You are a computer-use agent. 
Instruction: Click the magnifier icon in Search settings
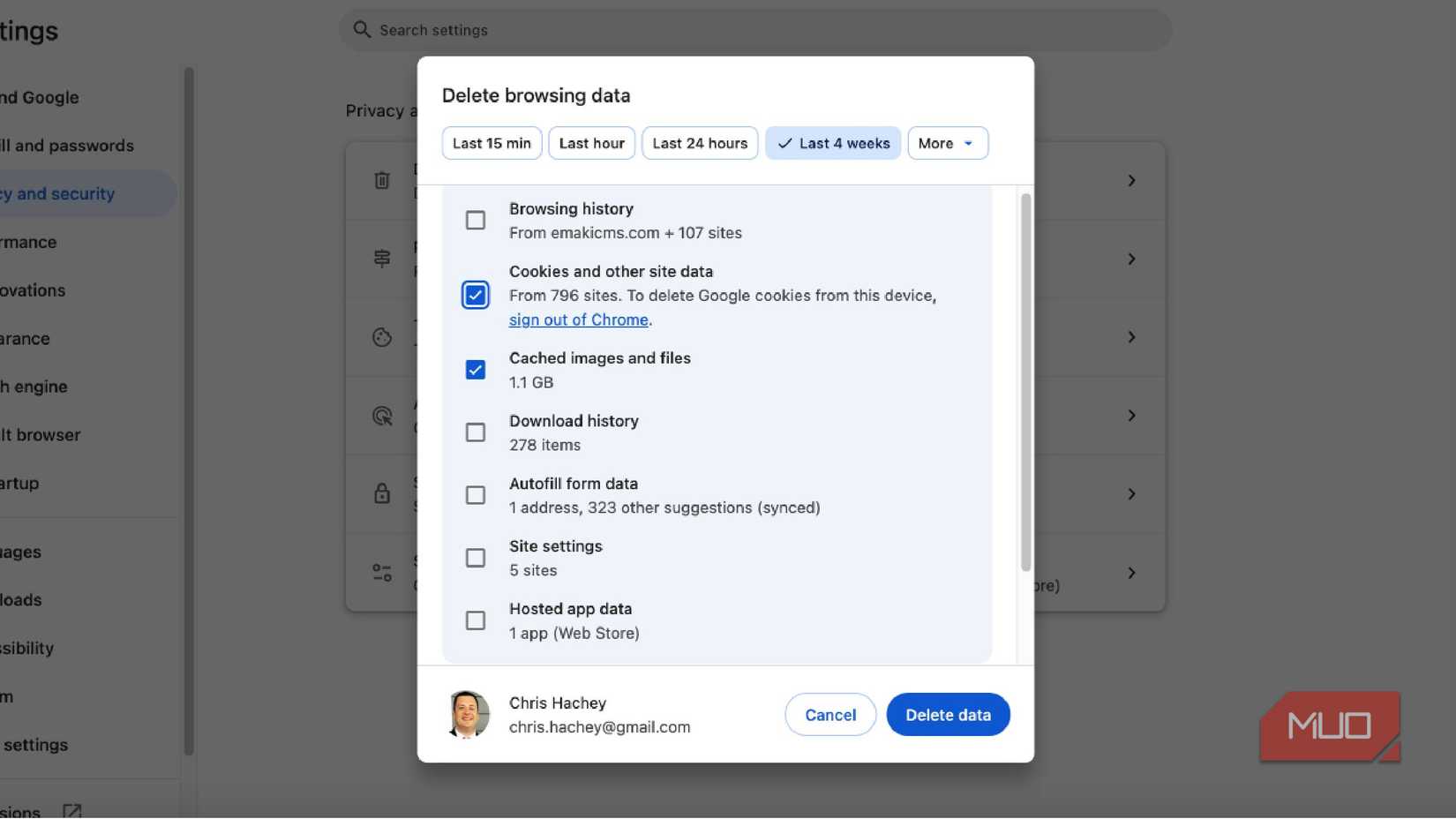coord(361,29)
